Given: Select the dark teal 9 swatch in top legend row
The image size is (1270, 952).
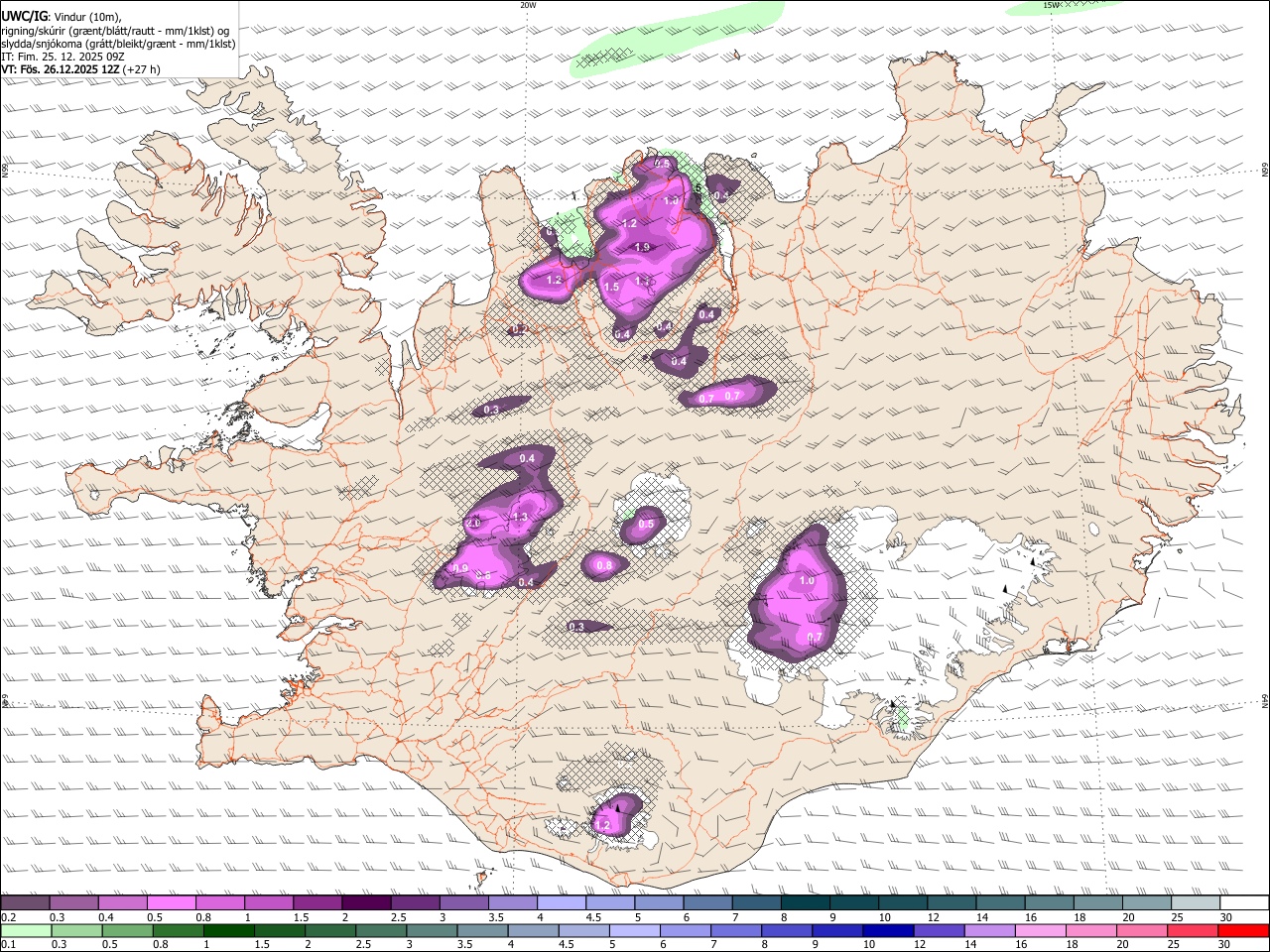Looking at the screenshot, I should (x=853, y=902).
